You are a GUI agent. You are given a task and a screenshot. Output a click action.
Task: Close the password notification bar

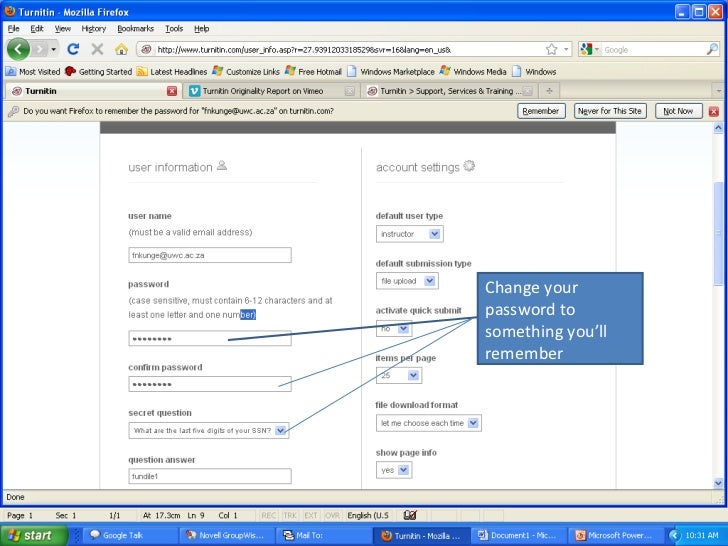714,111
